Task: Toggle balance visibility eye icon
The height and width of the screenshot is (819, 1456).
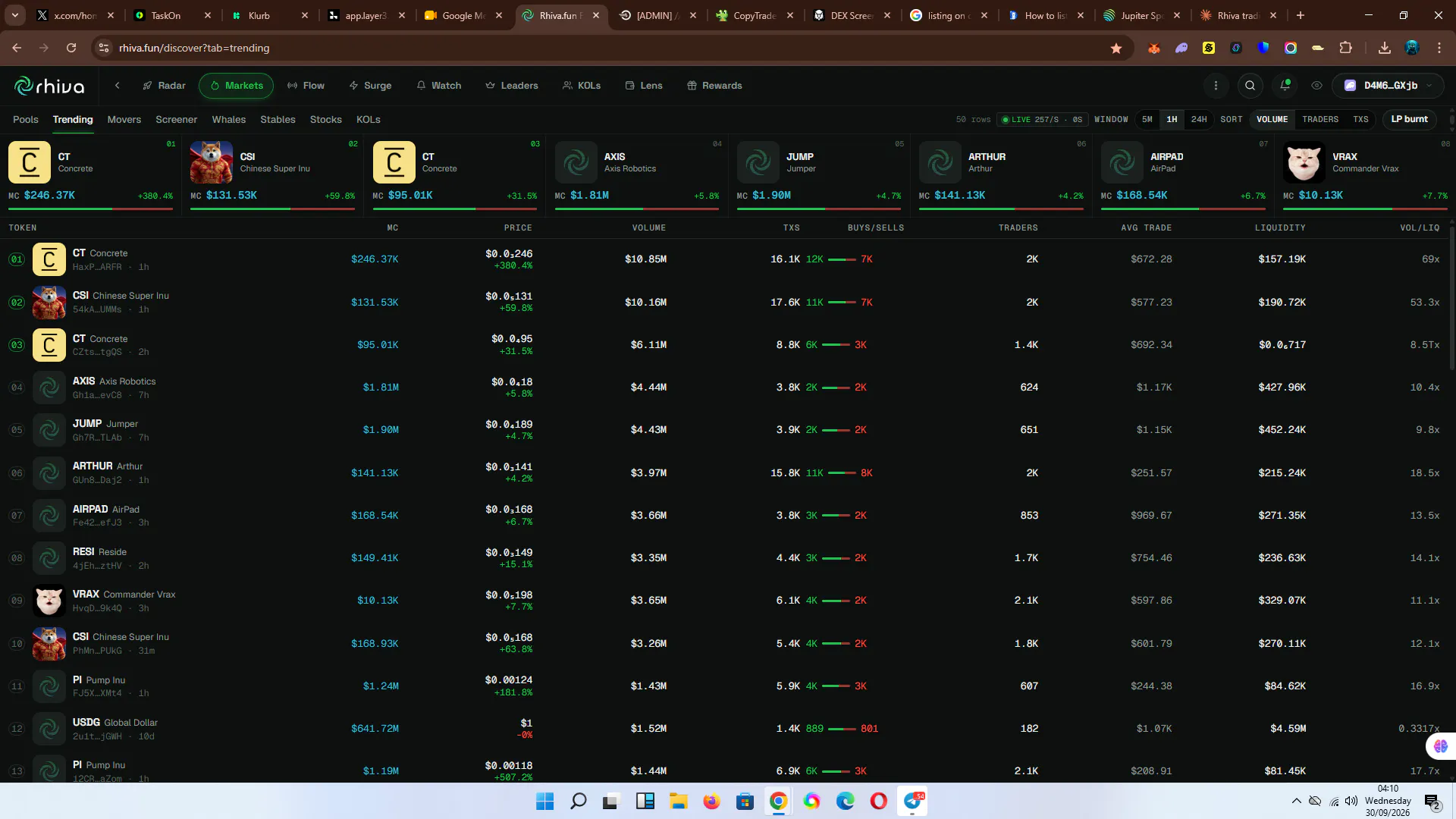Action: (x=1316, y=86)
